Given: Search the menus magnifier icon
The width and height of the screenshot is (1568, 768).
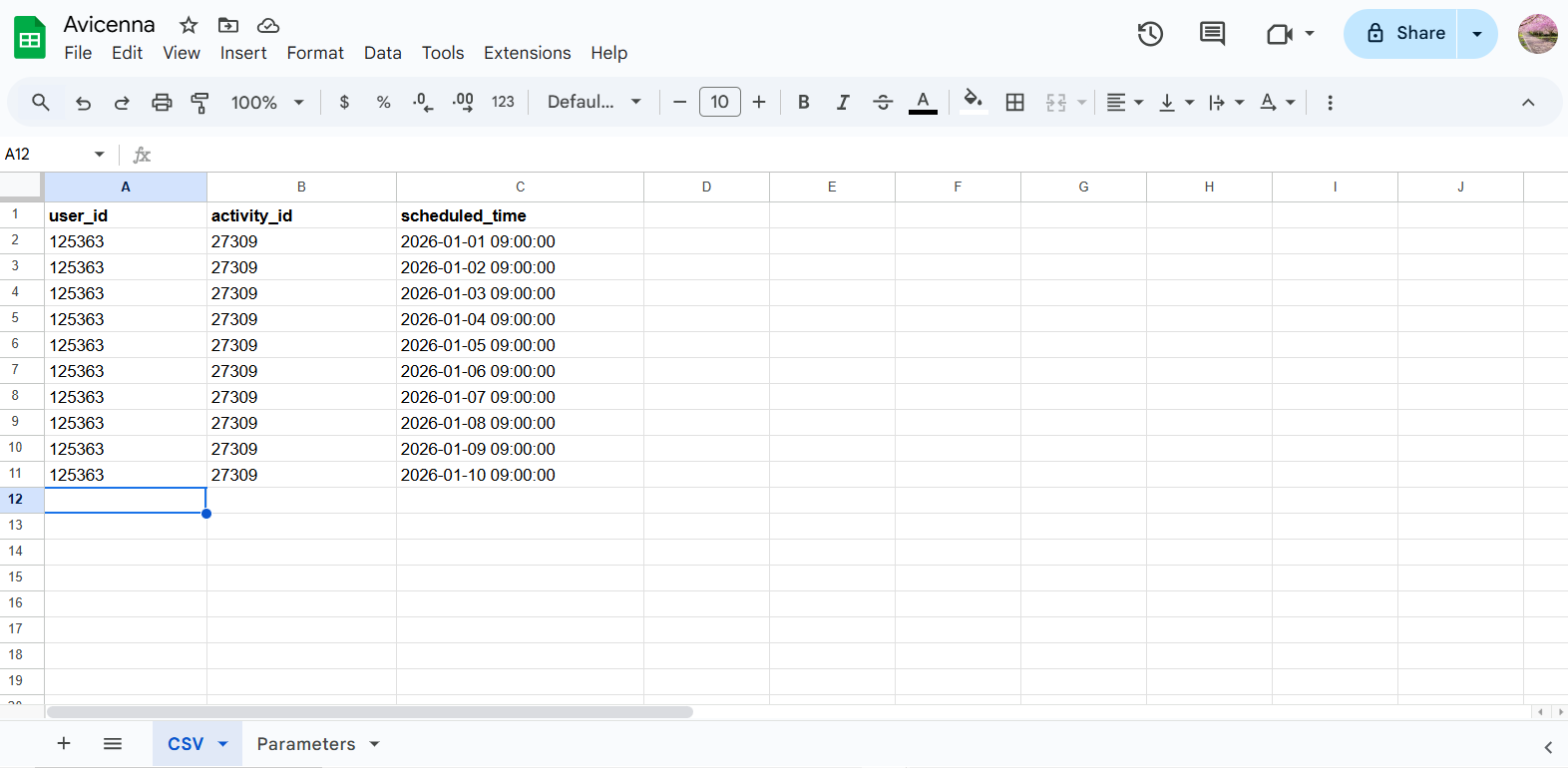Looking at the screenshot, I should (x=41, y=103).
